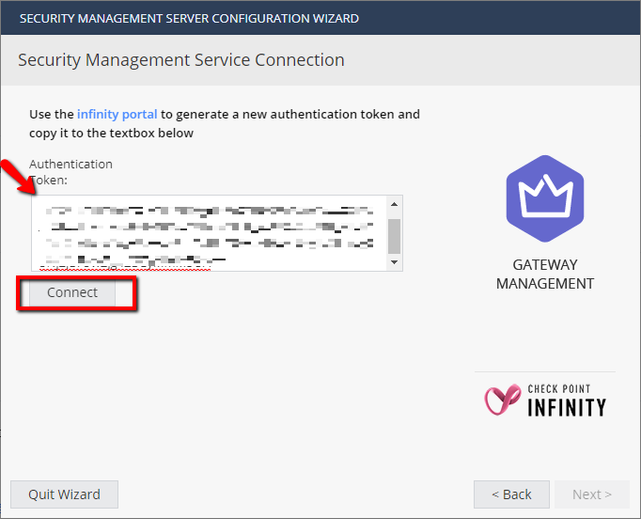Viewport: 641px width, 519px height.
Task: Click the purple crown Gateway Management icon
Action: [x=544, y=198]
